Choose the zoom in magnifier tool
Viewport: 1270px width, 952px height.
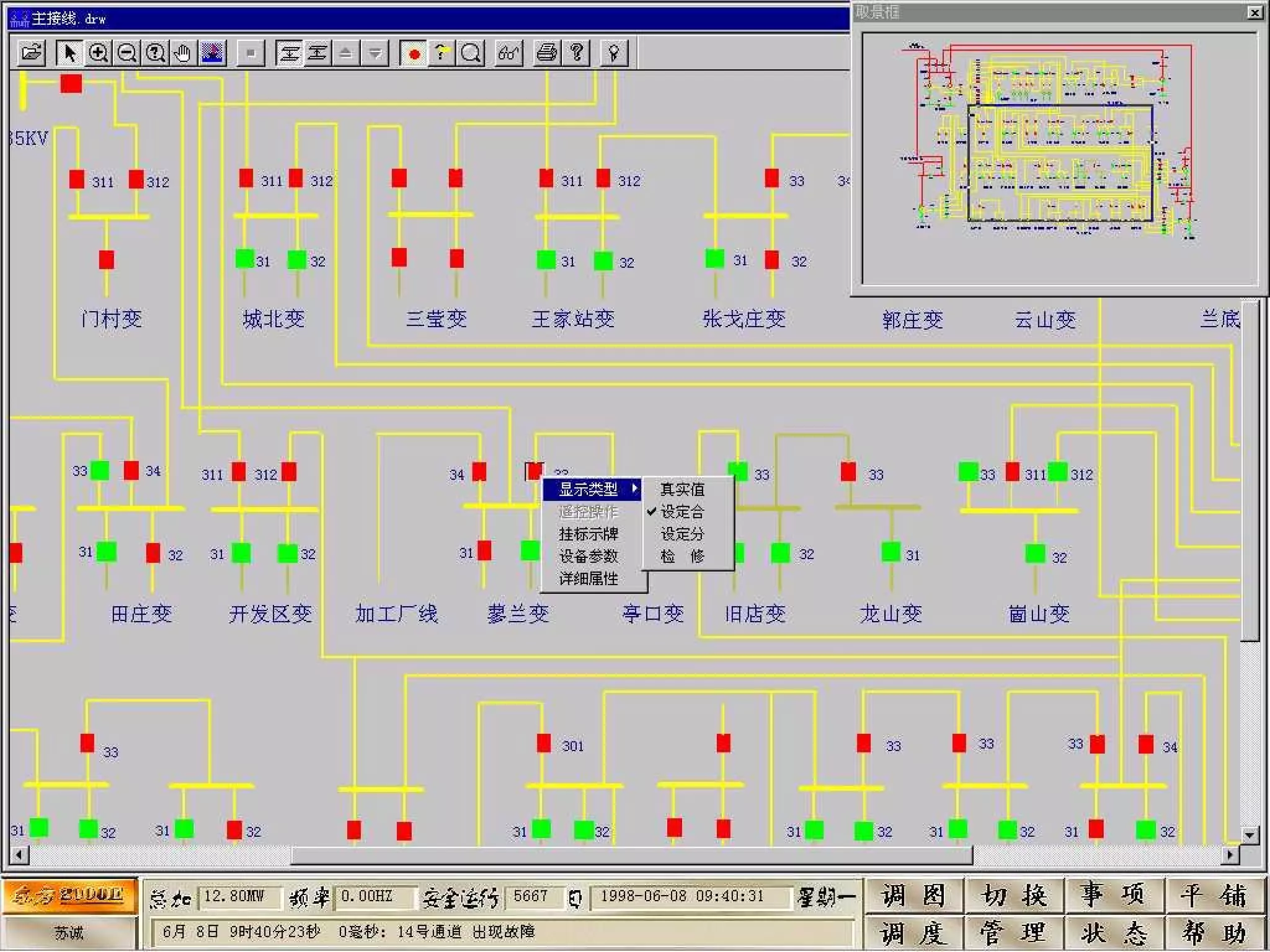click(x=98, y=53)
